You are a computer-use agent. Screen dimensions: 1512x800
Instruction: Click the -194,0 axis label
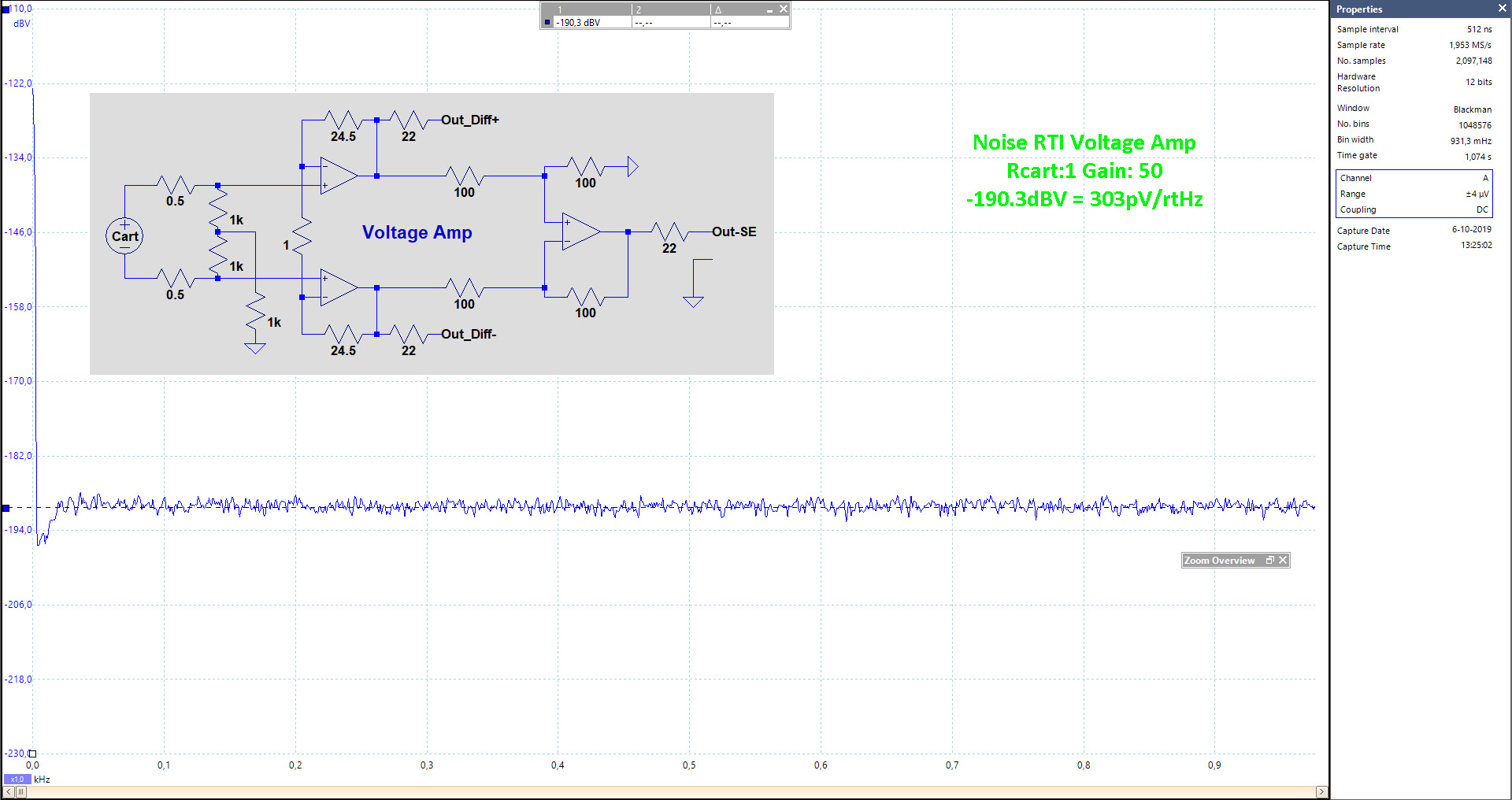pos(18,530)
